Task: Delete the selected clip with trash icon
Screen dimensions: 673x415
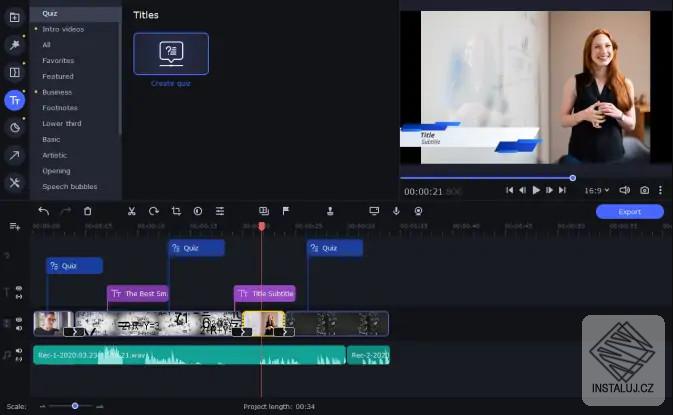Action: 88,211
